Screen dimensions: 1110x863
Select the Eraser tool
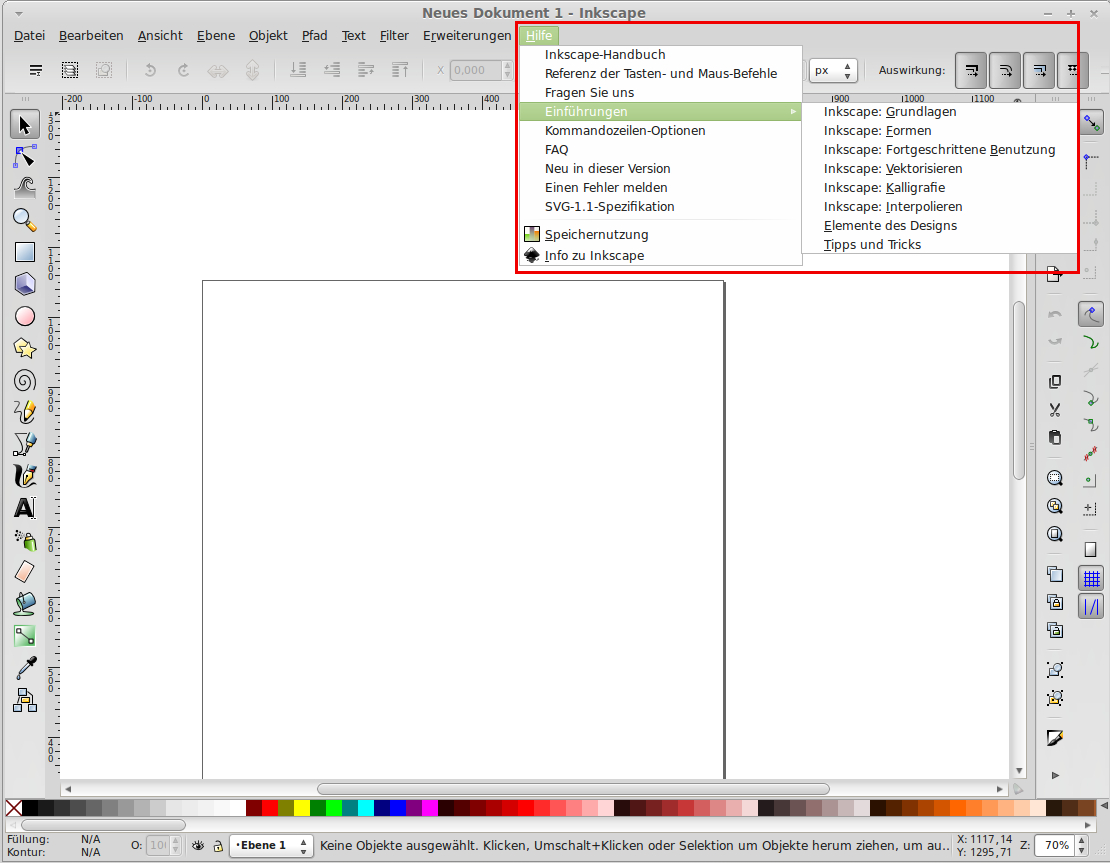pos(25,572)
